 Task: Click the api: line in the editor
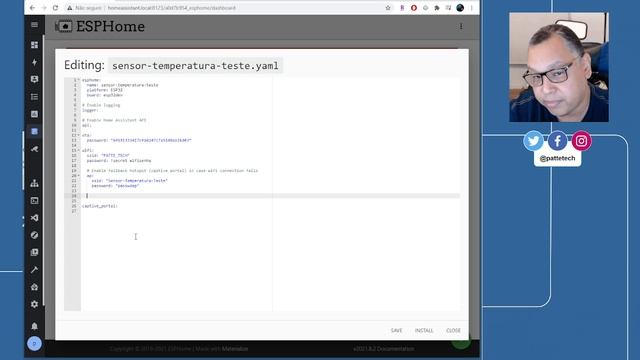(86, 125)
